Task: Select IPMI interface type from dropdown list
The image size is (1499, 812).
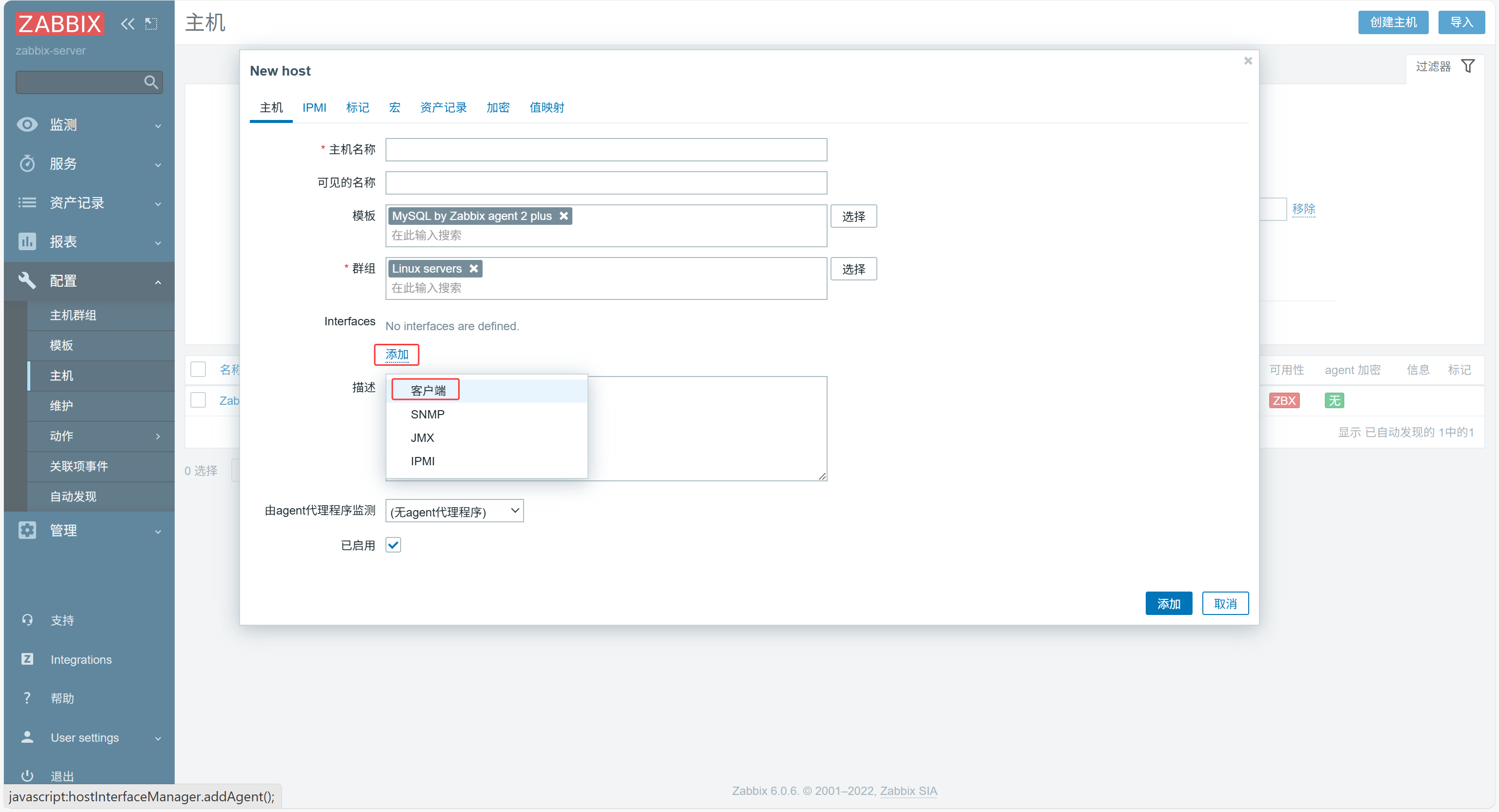Action: tap(486, 461)
